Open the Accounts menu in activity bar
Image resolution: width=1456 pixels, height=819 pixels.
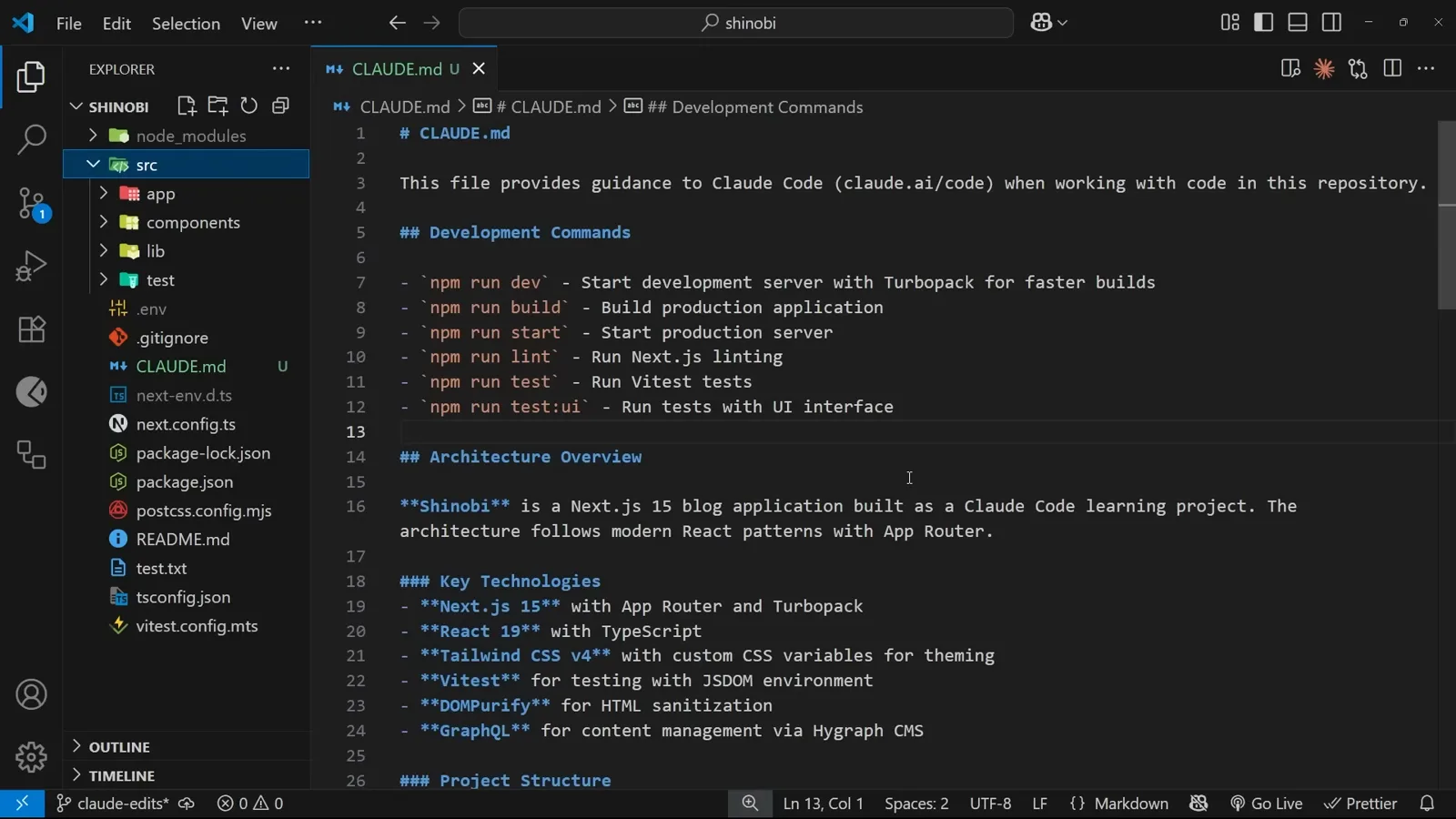click(x=31, y=695)
